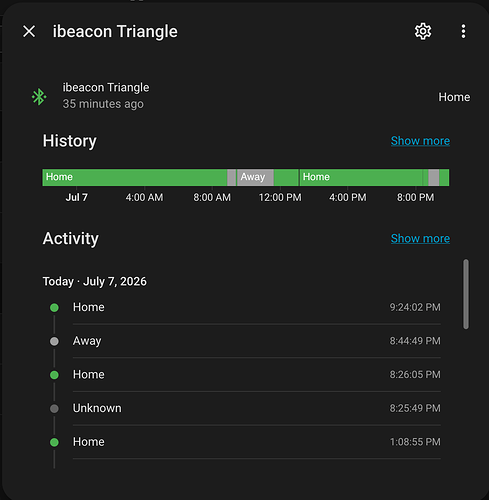Click the gray segment near 8:00 PM
The height and width of the screenshot is (500, 489).
tap(434, 177)
